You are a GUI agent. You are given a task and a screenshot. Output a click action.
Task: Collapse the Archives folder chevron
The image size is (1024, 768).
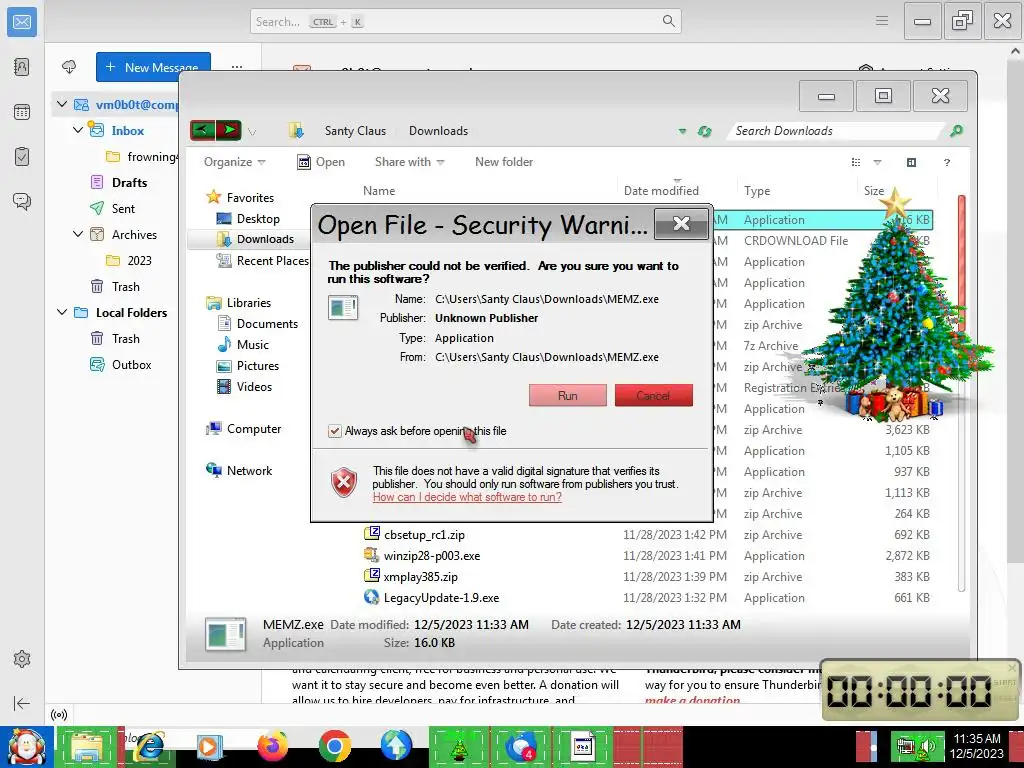[78, 234]
